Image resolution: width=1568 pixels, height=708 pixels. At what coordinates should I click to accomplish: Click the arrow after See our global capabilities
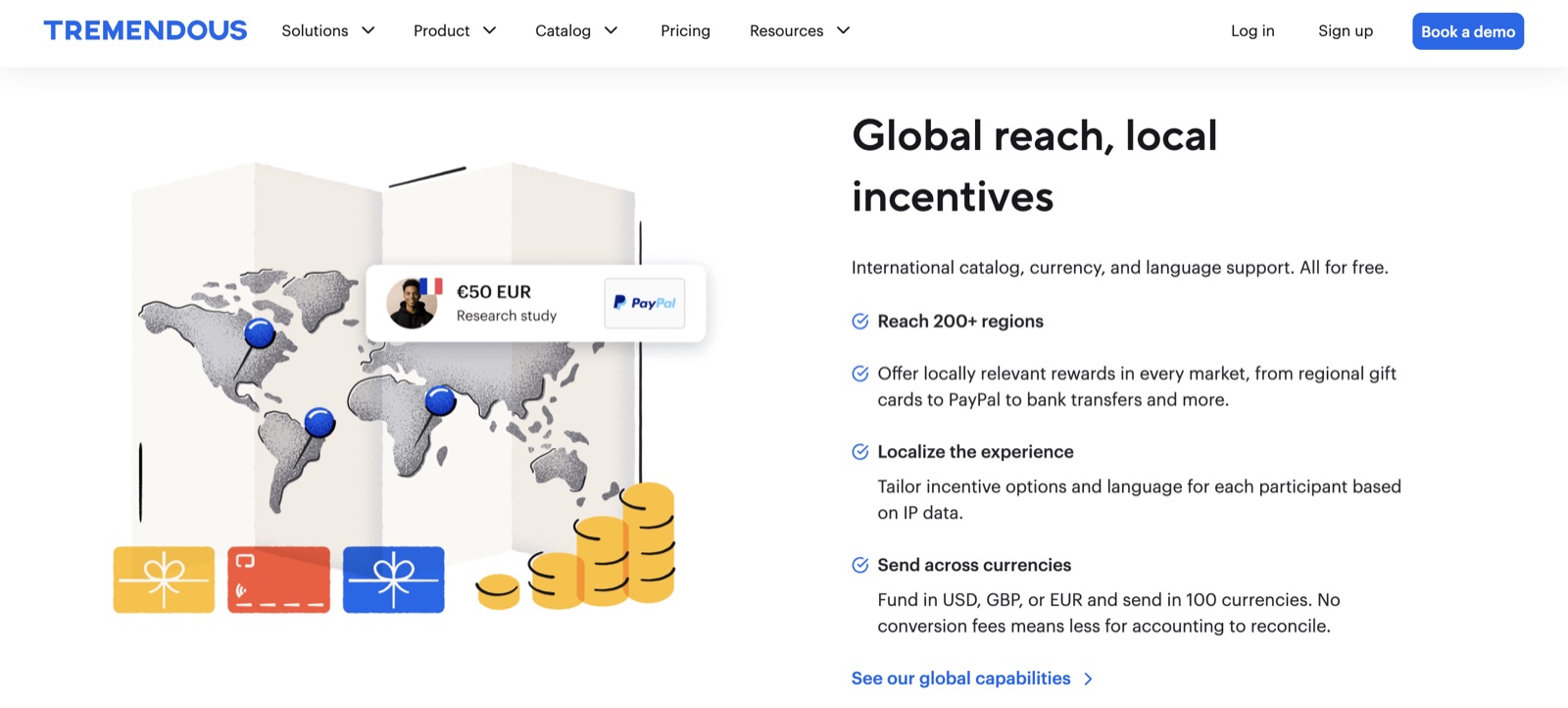click(x=1088, y=679)
